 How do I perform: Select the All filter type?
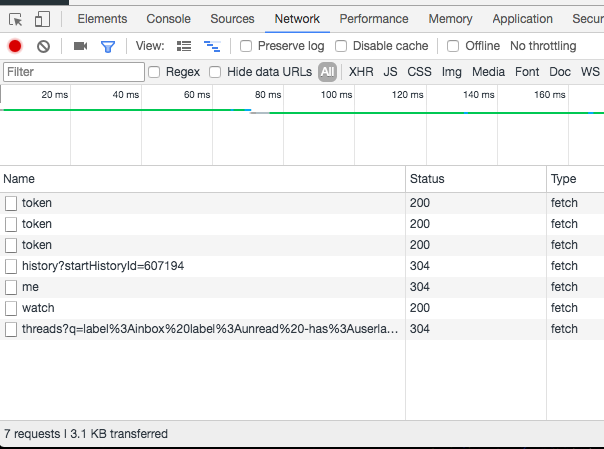click(x=327, y=72)
